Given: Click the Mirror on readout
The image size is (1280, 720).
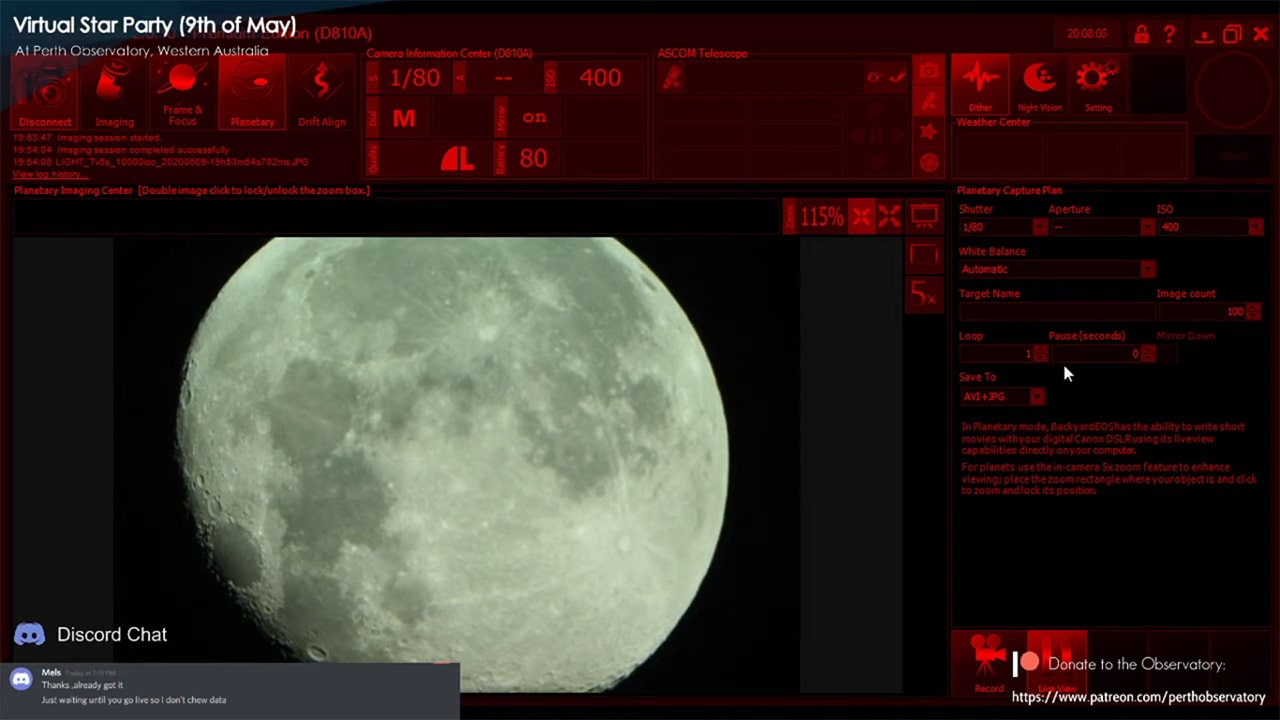Looking at the screenshot, I should click(x=534, y=117).
